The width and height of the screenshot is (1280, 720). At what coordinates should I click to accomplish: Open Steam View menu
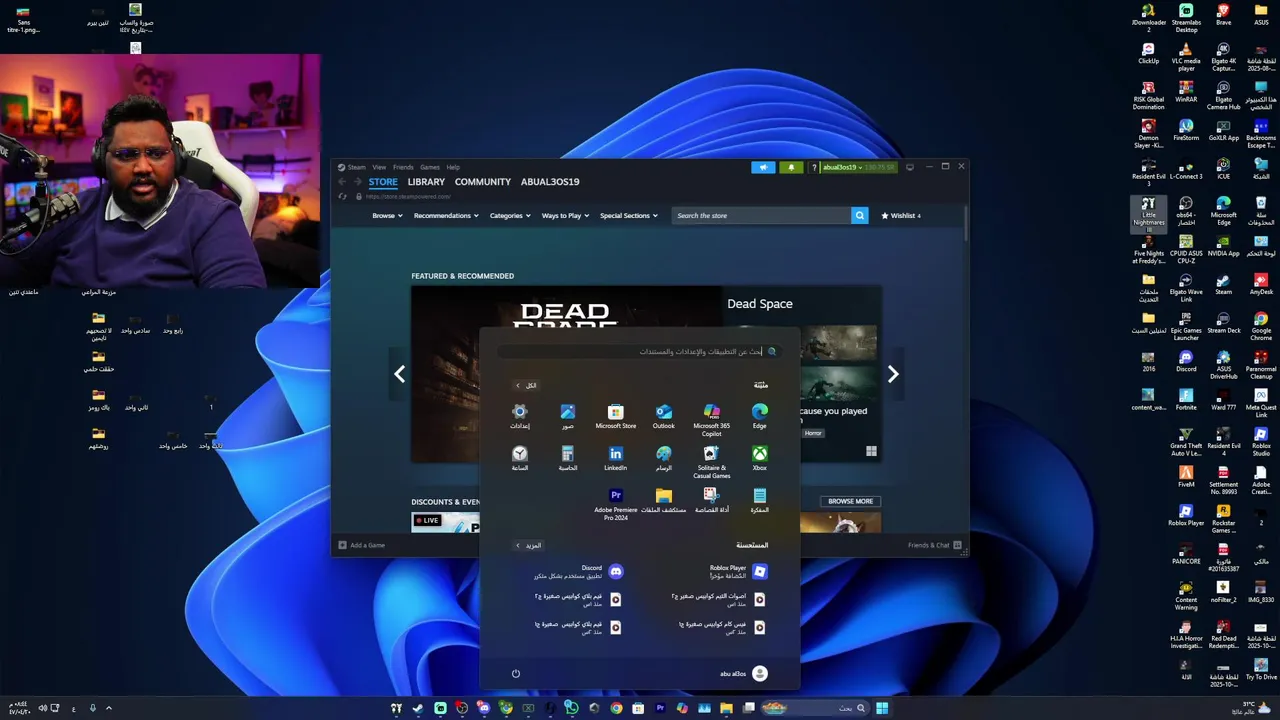click(379, 167)
